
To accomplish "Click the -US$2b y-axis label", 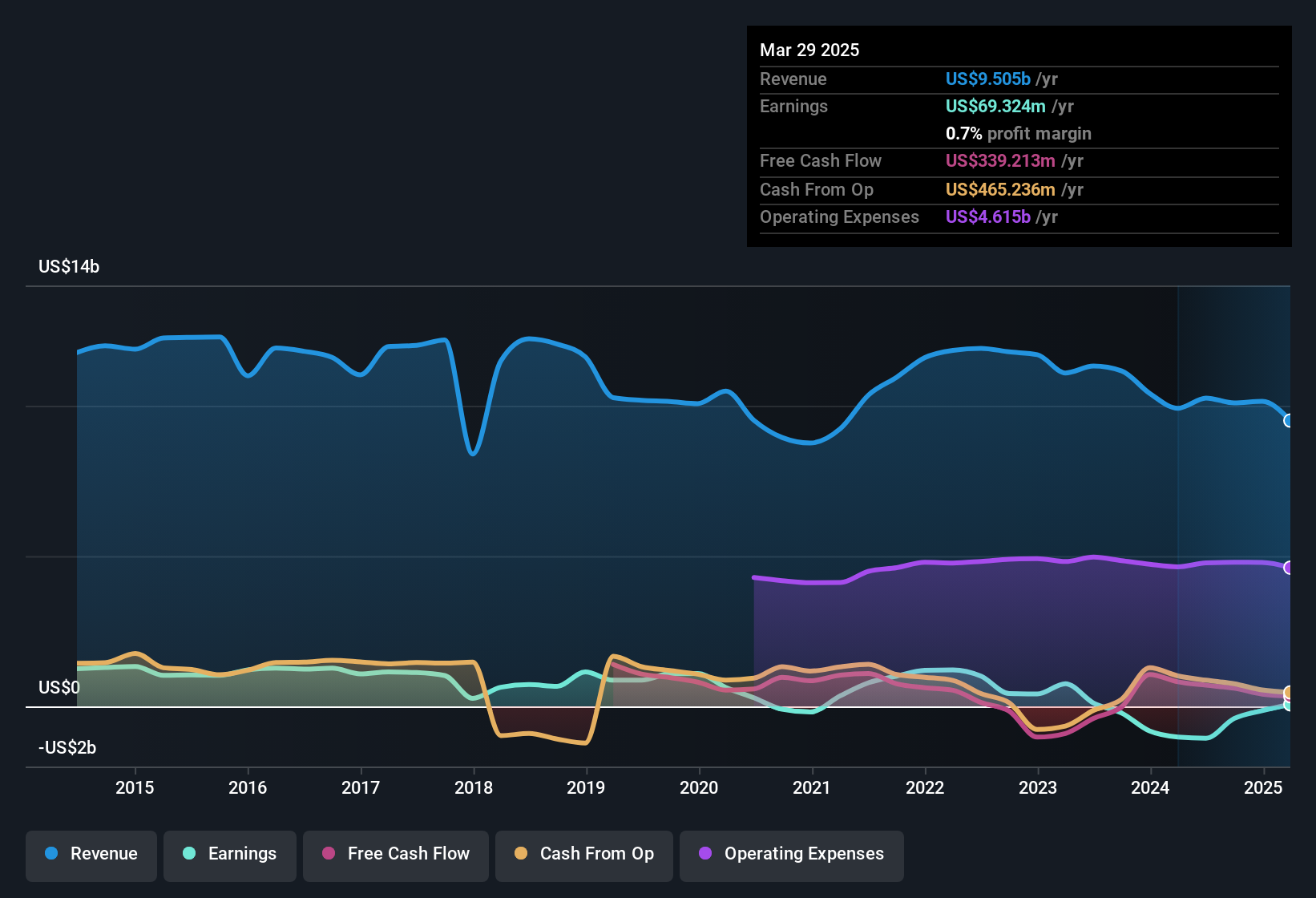I will pos(67,748).
